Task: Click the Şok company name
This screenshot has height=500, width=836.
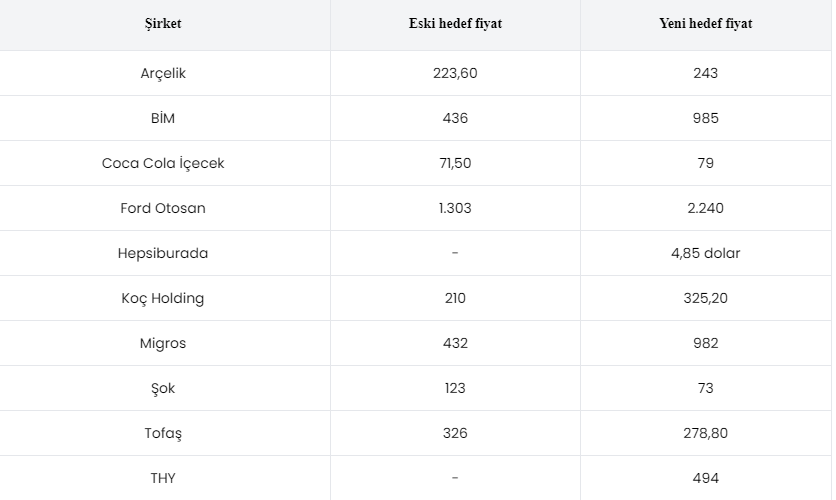Action: 163,389
